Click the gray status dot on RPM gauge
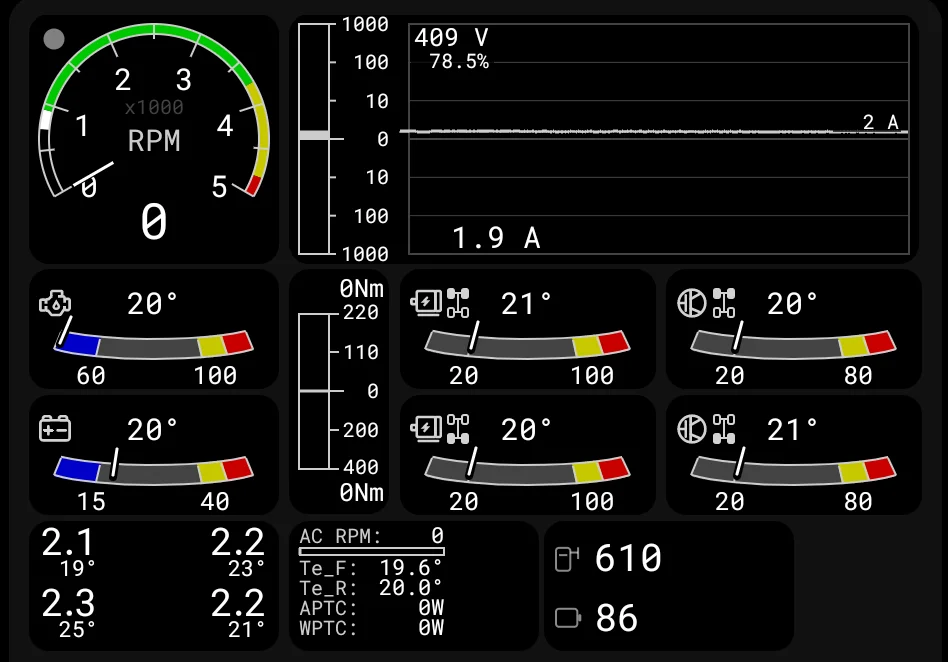 tap(54, 39)
